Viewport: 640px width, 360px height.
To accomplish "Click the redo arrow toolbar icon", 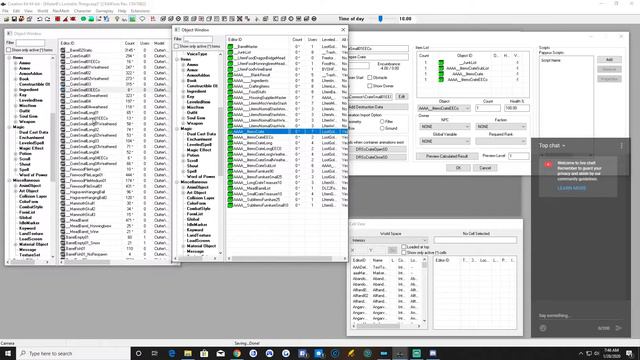I will 48,19.
